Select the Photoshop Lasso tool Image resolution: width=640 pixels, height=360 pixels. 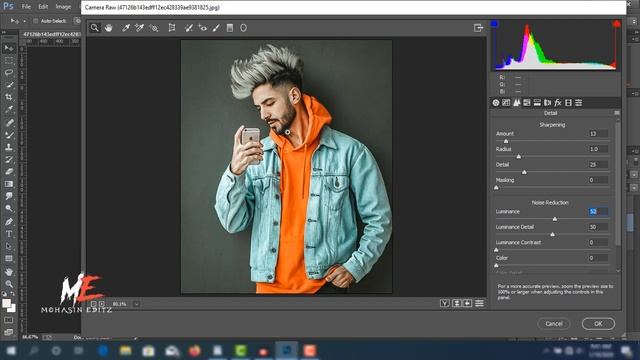tap(9, 73)
